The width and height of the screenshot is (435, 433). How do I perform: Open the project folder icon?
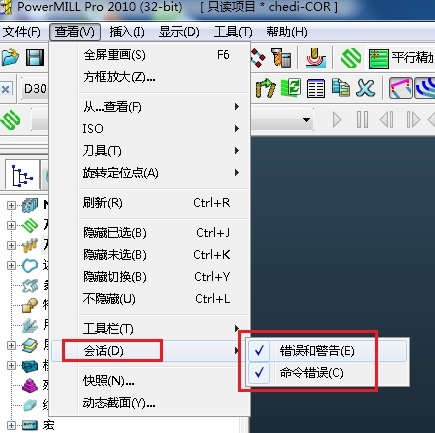pyautogui.click(x=10, y=57)
